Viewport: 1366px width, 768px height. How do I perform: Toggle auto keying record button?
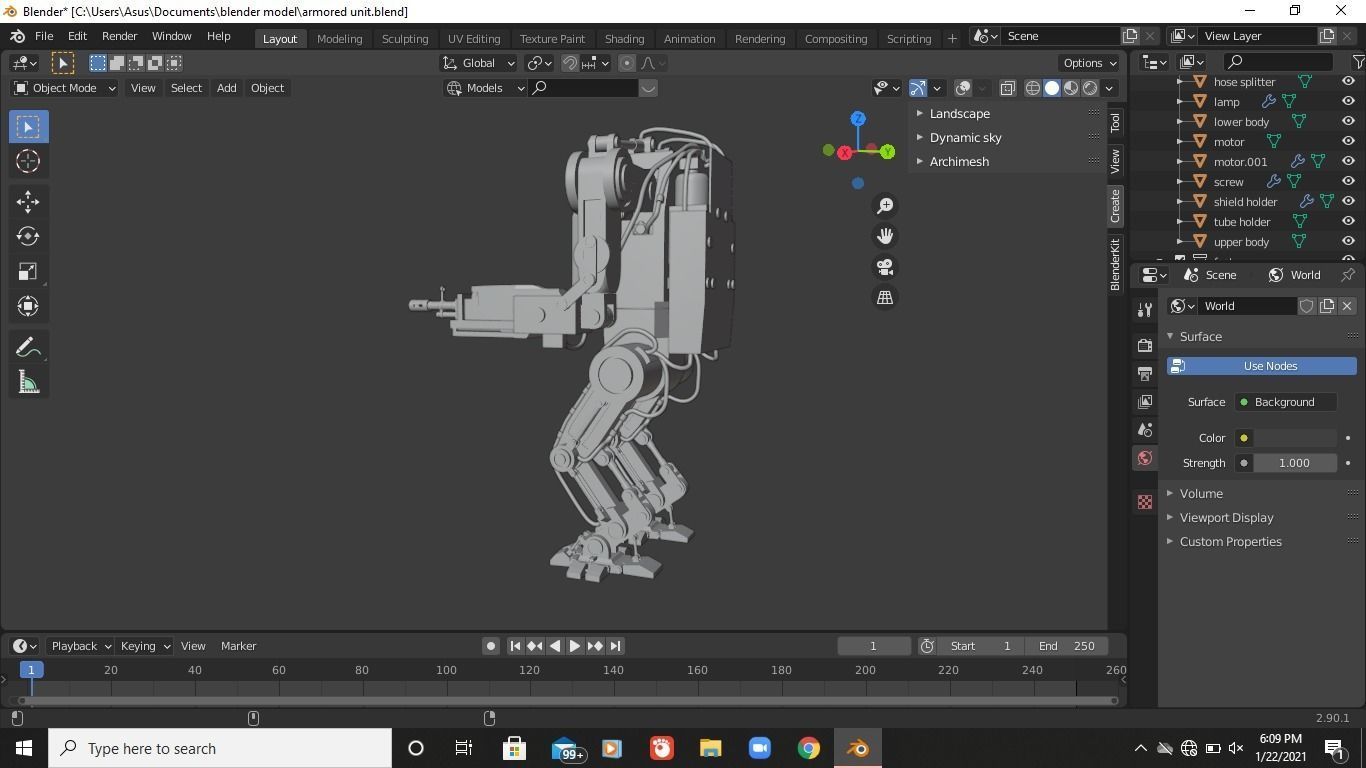(490, 646)
